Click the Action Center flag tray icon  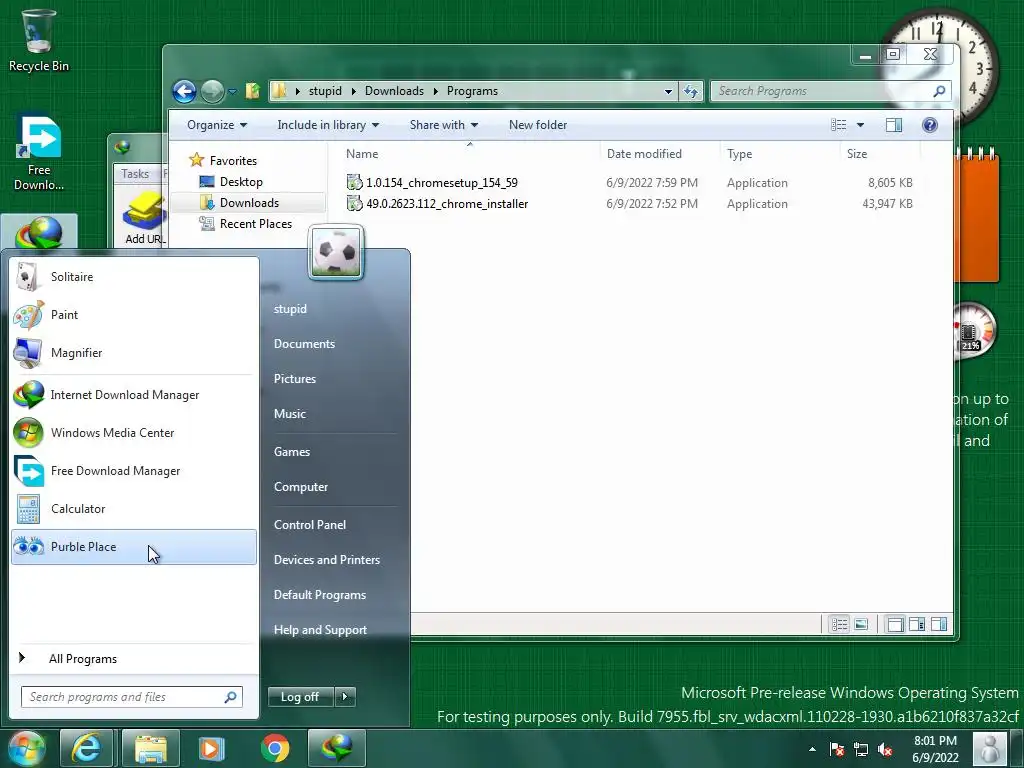click(x=837, y=750)
